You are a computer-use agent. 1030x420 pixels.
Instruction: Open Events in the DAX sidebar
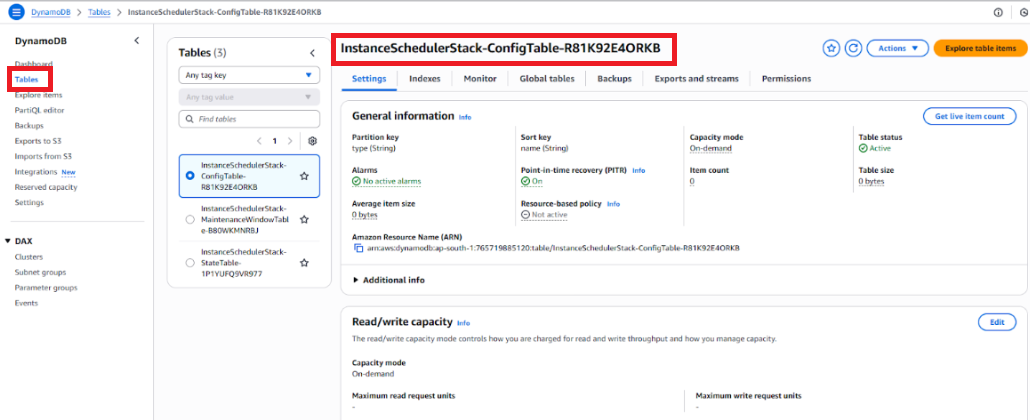pyautogui.click(x=26, y=303)
